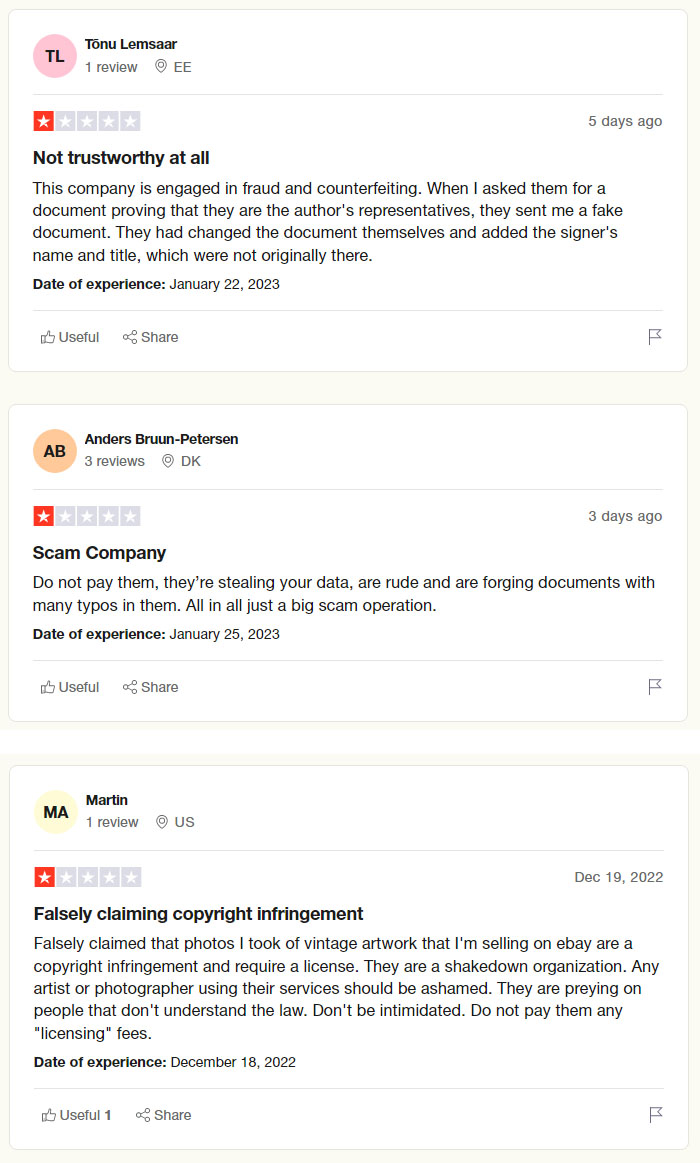Click the thumbs-up icon on Martin's review
700x1163 pixels.
[x=48, y=1115]
